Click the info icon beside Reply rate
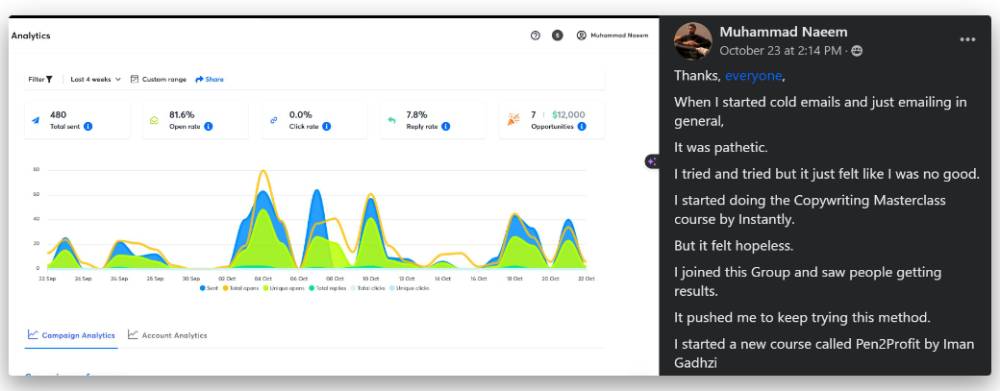The width and height of the screenshot is (1000, 391). 446,126
